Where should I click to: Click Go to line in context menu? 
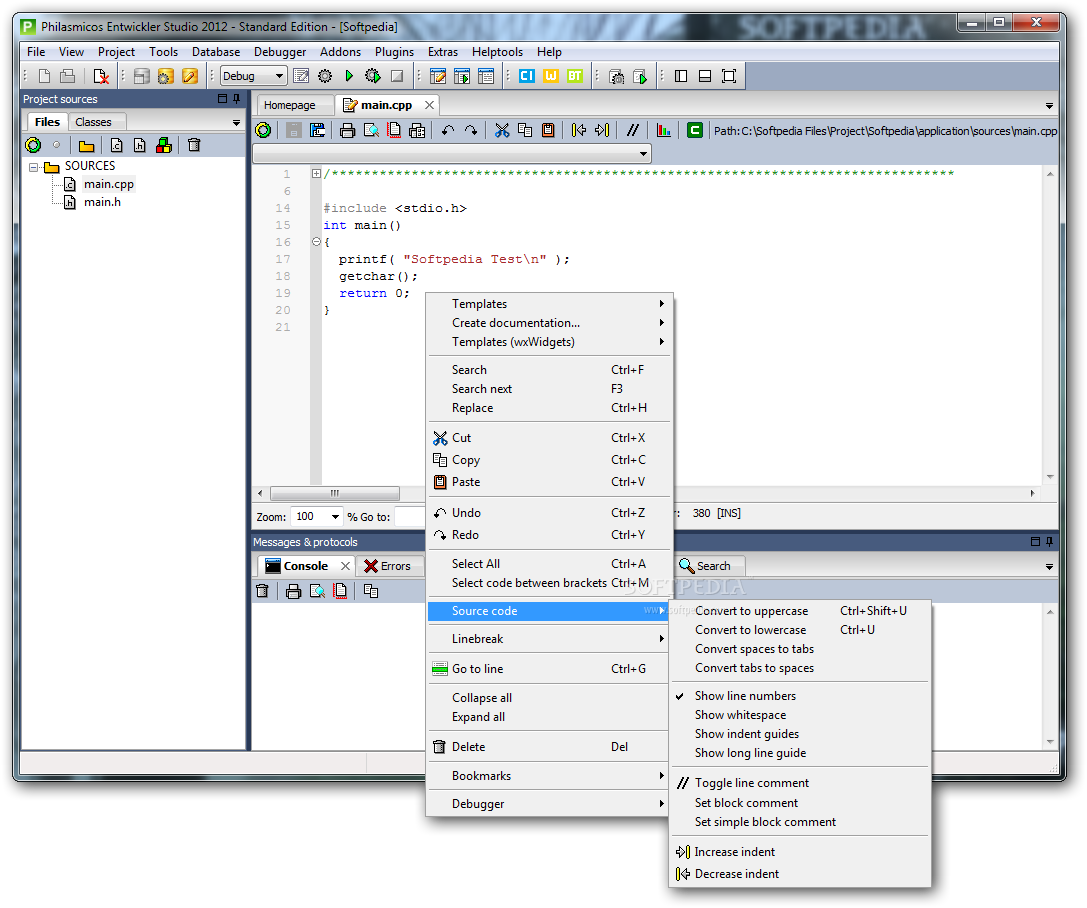[548, 669]
